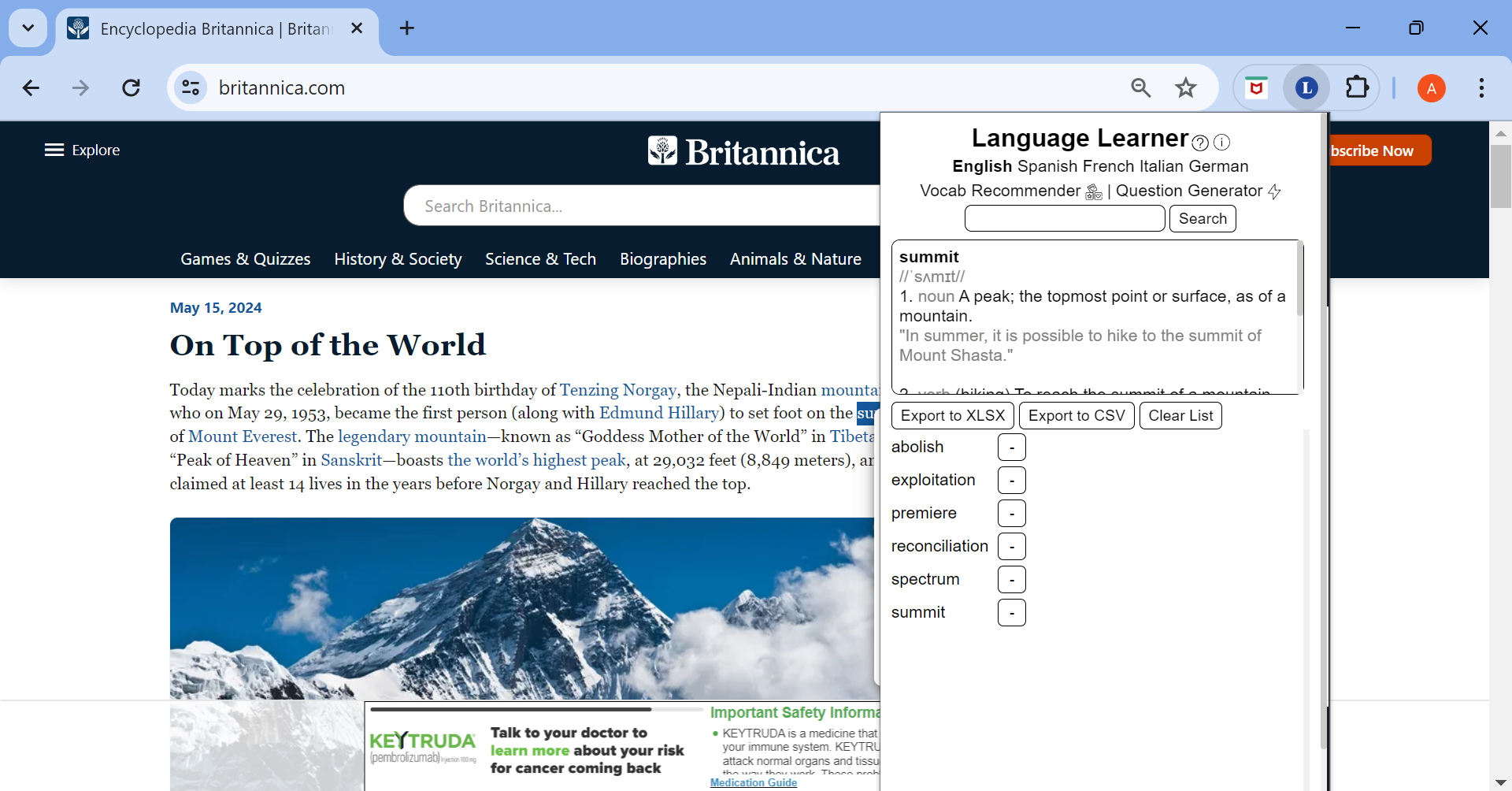Click the definition box scrollbar

click(1299, 280)
